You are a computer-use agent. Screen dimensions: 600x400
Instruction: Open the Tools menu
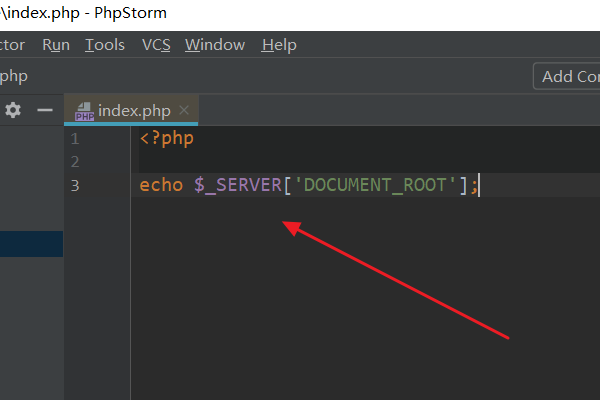[105, 45]
